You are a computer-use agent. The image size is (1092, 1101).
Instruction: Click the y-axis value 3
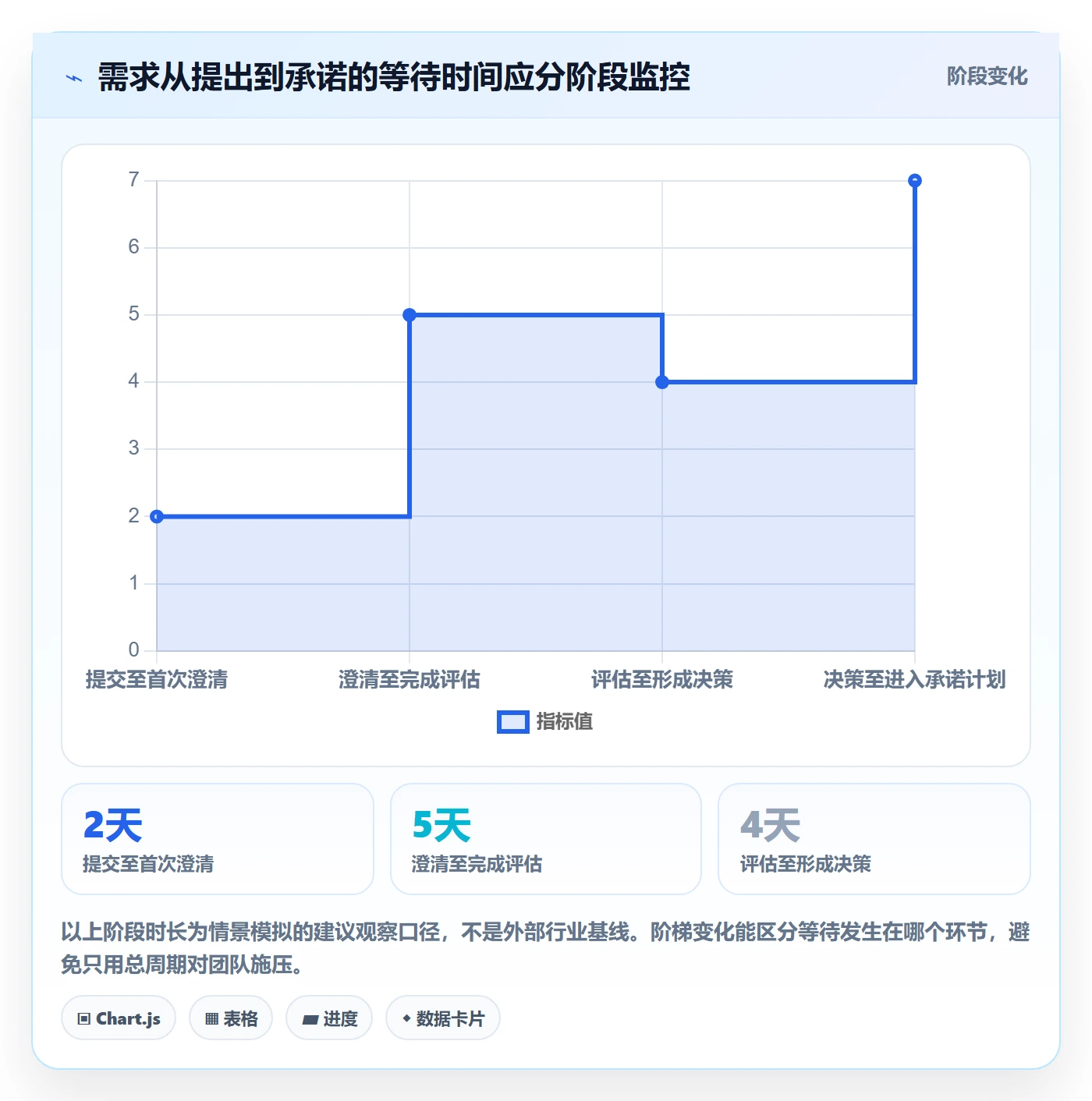pyautogui.click(x=134, y=448)
